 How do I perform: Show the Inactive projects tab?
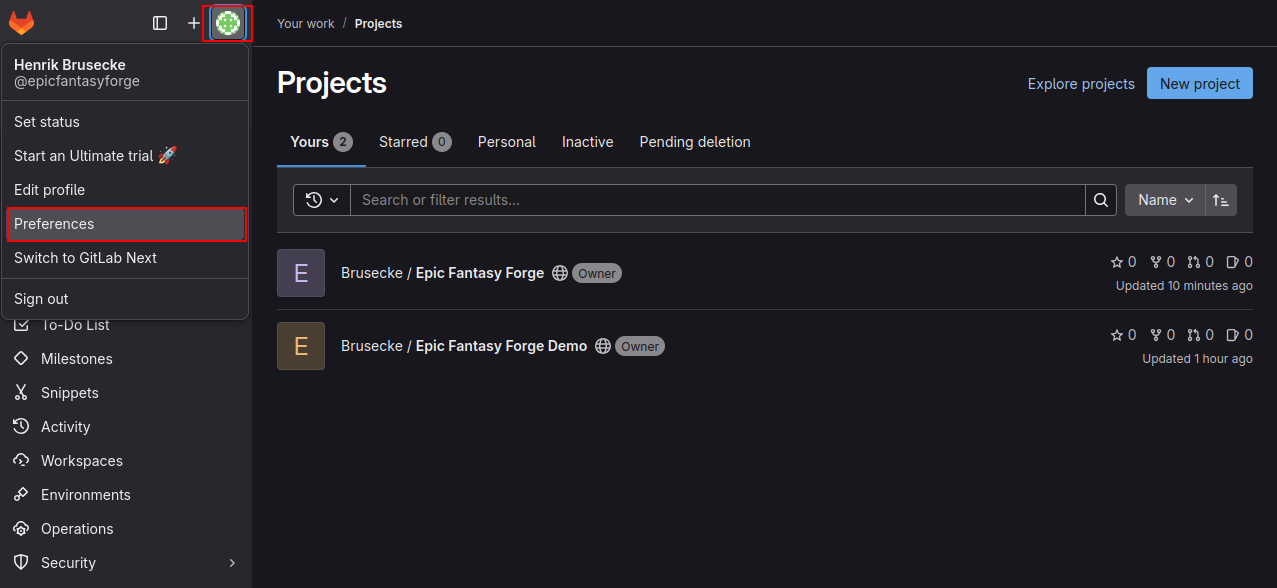point(588,142)
